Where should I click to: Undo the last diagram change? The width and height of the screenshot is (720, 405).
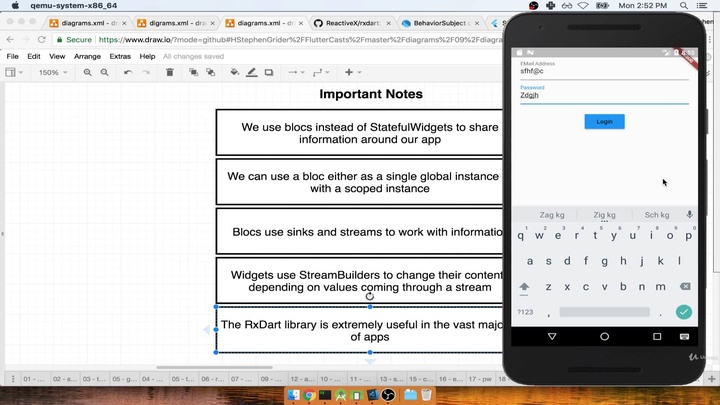pos(130,72)
